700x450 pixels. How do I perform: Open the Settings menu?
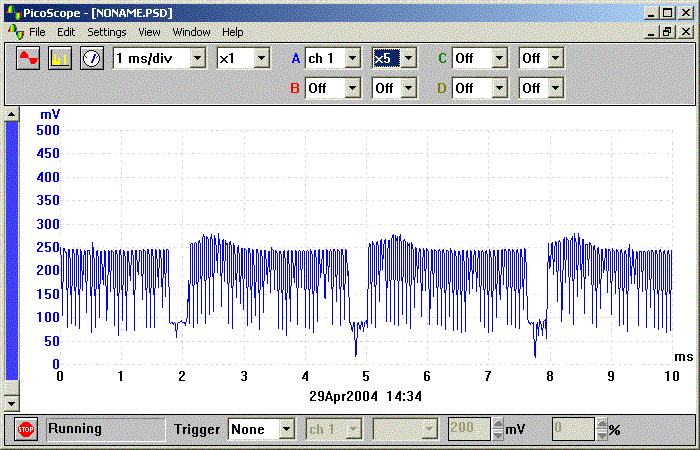click(107, 32)
